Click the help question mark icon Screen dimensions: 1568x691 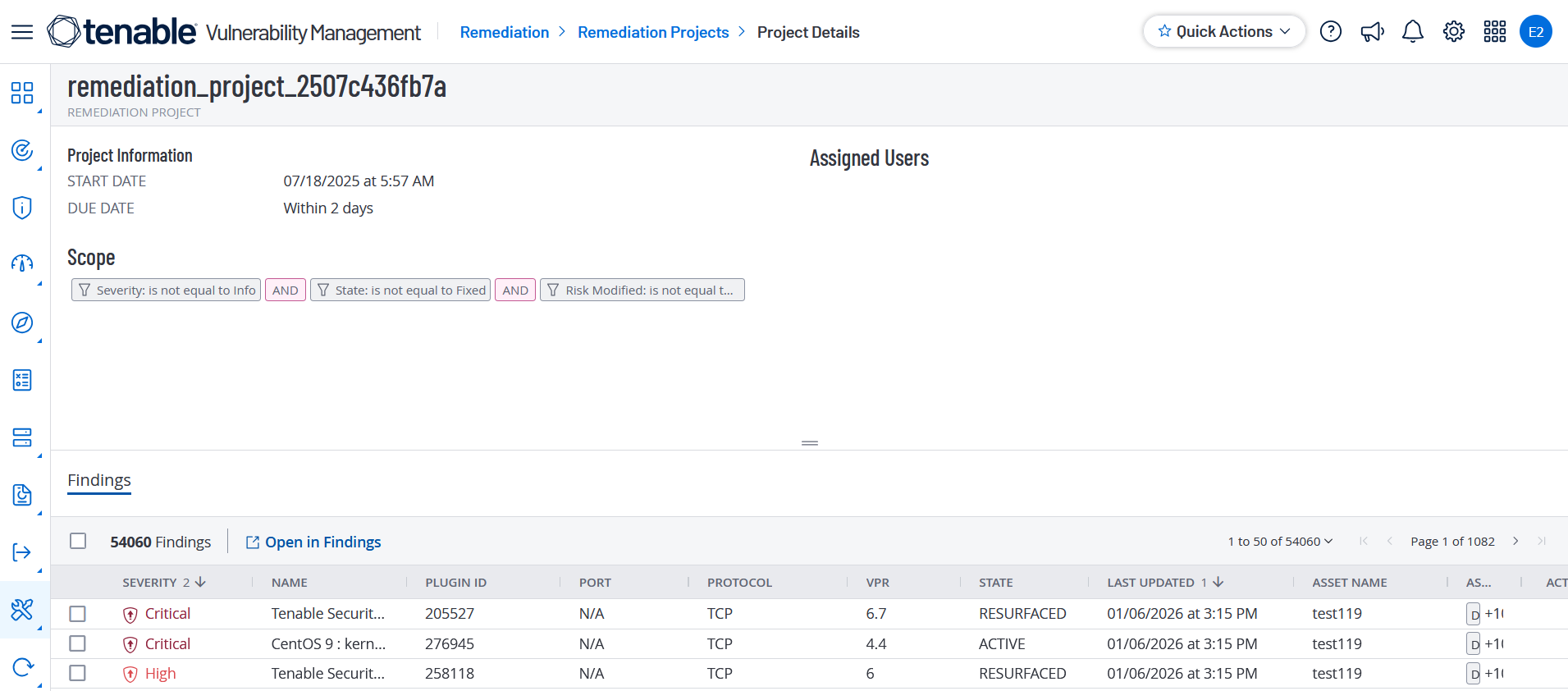1330,32
